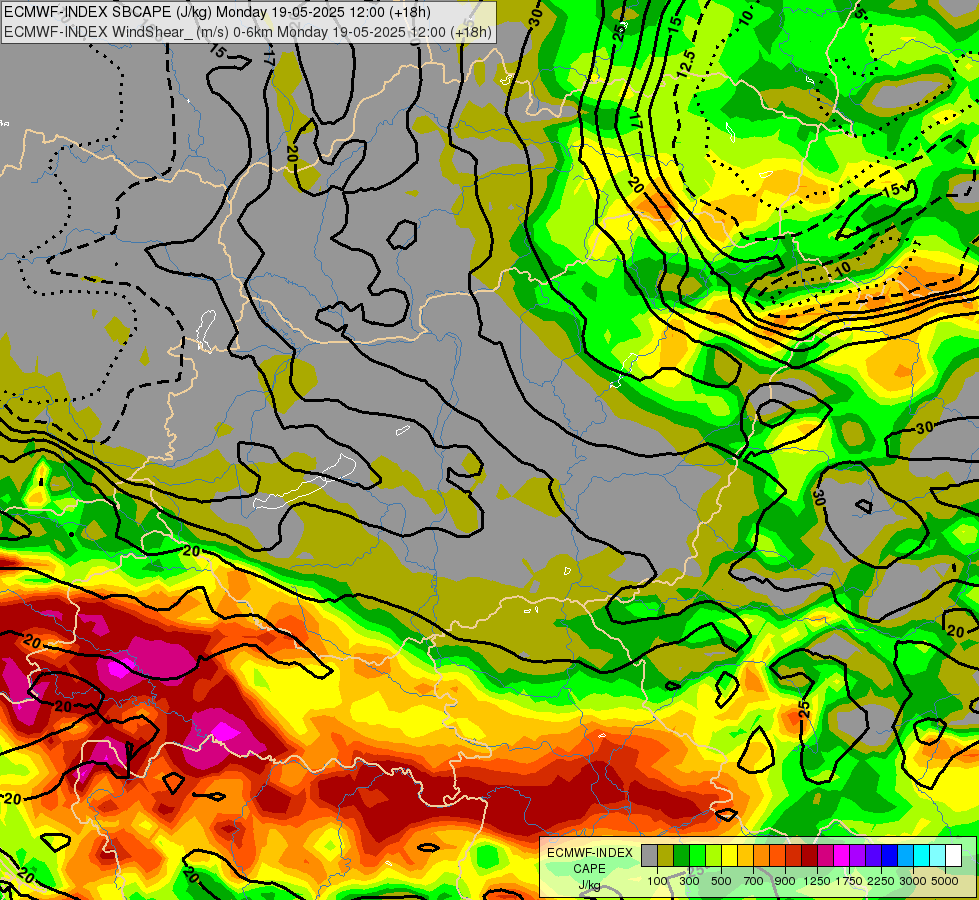Click the legend value label 3000

913,881
